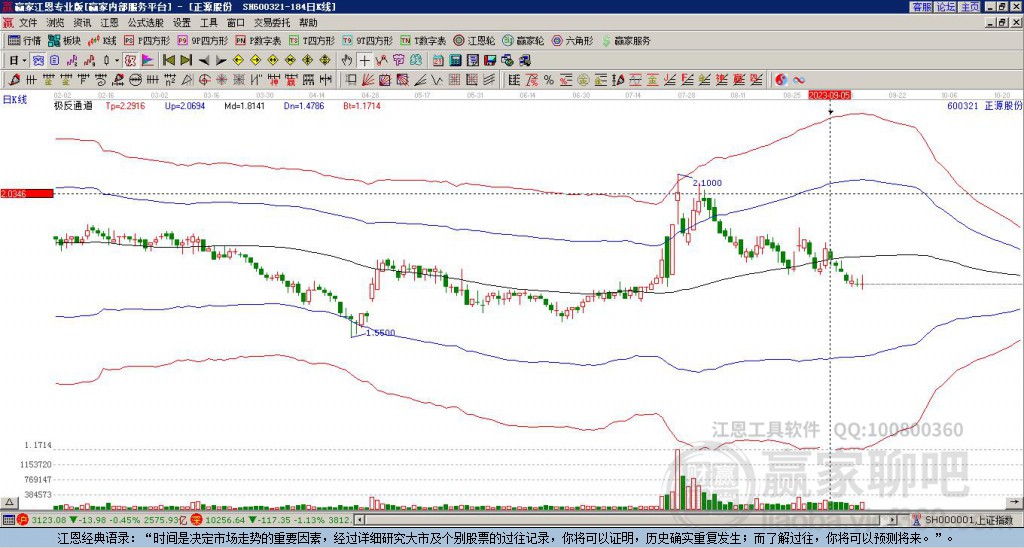Click the up-triangle button at bottom left
Screen dimensions: 1024x548
click(8, 502)
